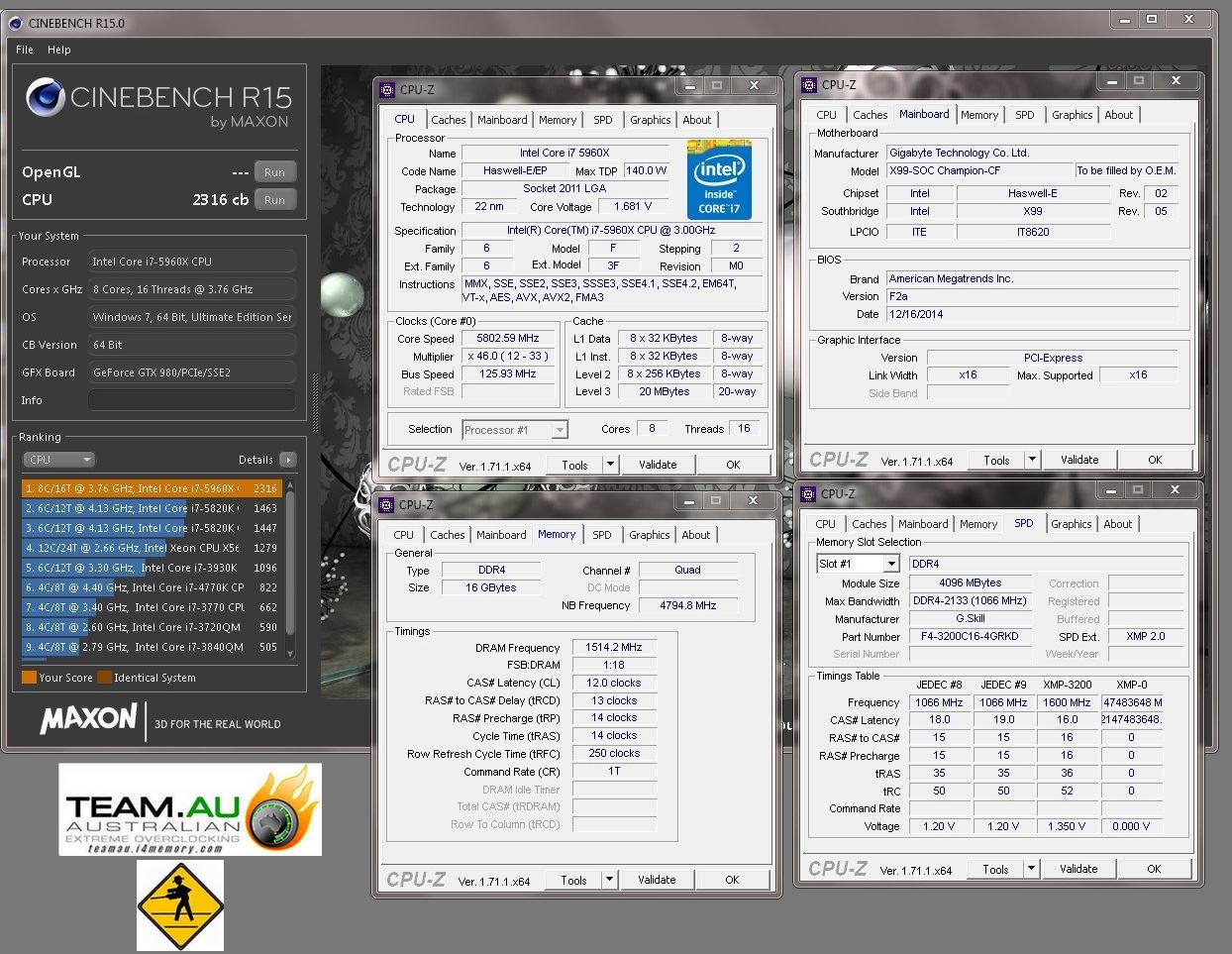Click the XMP-3200 voltage 1.350 V cell

1067,826
